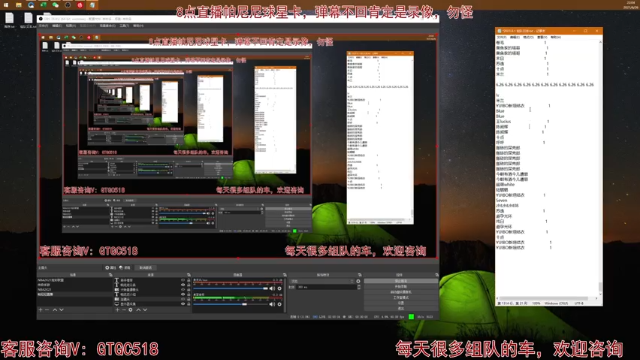Open OBS 文件(F) menu
The image size is (640, 360).
point(43,26)
